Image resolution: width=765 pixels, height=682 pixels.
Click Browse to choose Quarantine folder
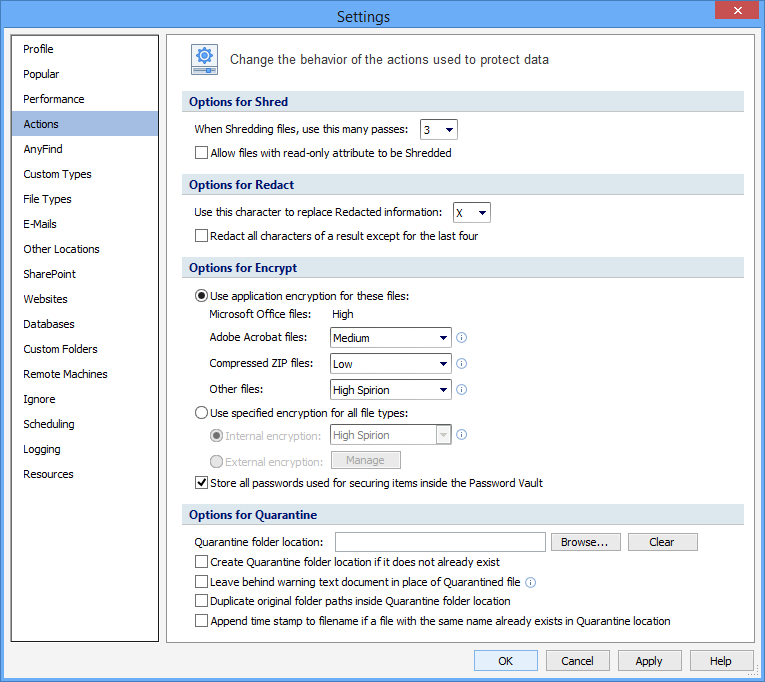[585, 542]
